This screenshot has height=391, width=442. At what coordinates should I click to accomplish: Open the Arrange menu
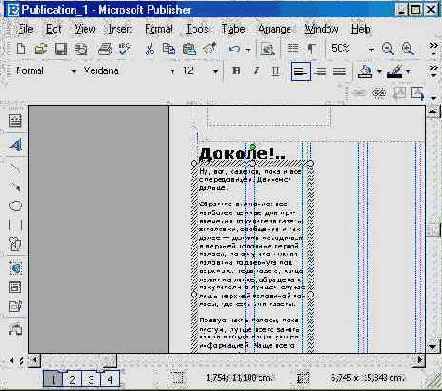click(x=275, y=29)
